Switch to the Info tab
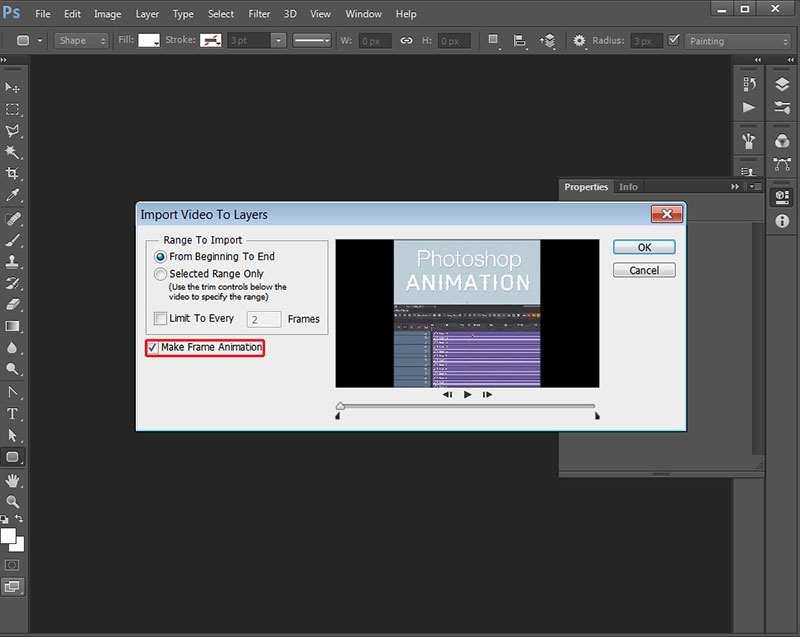The image size is (800, 637). point(628,187)
